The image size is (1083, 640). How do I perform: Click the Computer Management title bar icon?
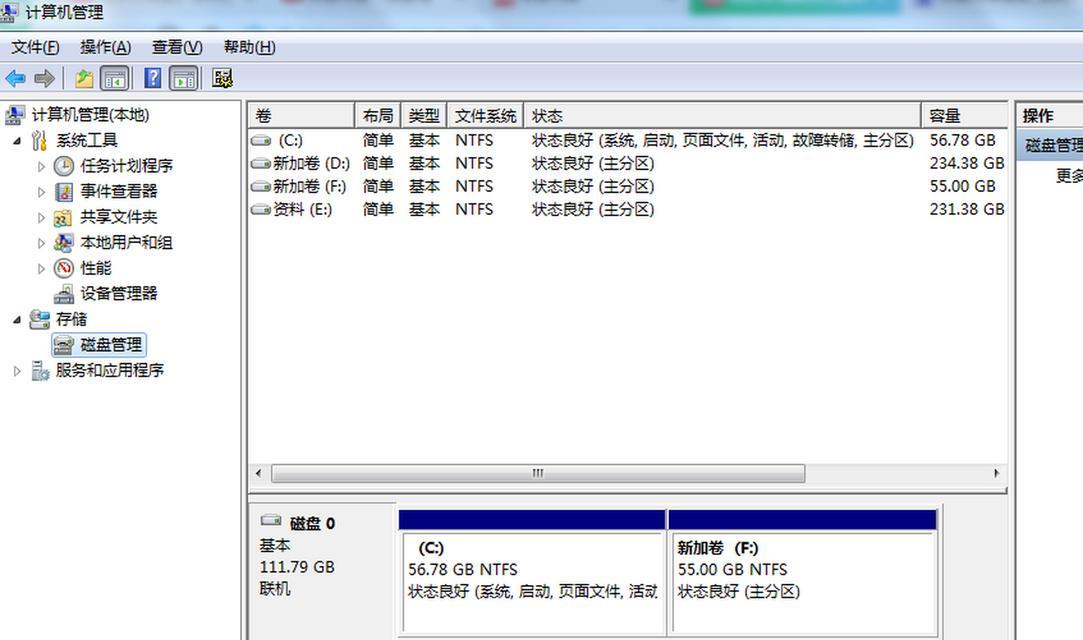(x=9, y=12)
